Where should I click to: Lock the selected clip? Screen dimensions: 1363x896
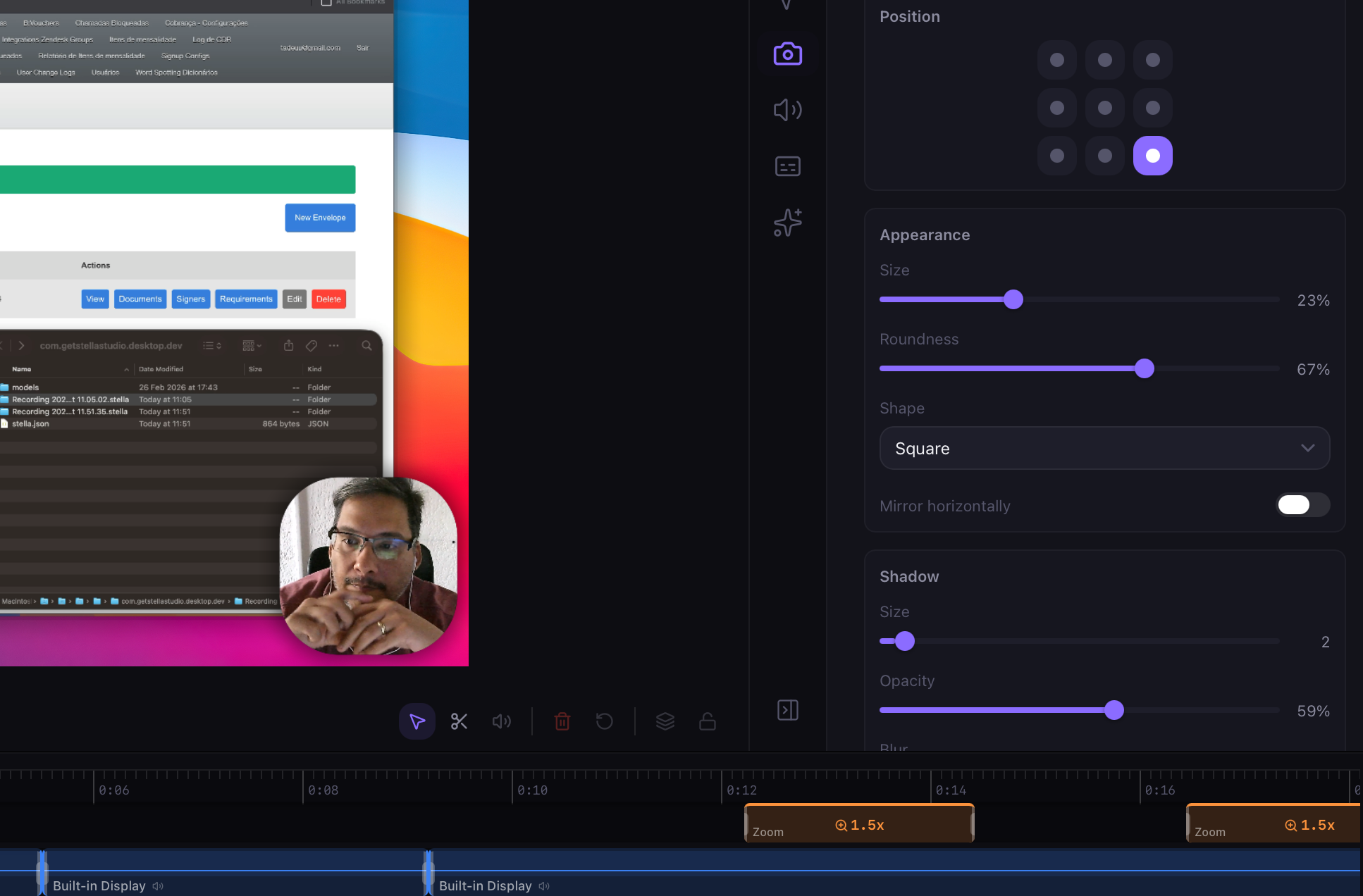click(x=707, y=721)
